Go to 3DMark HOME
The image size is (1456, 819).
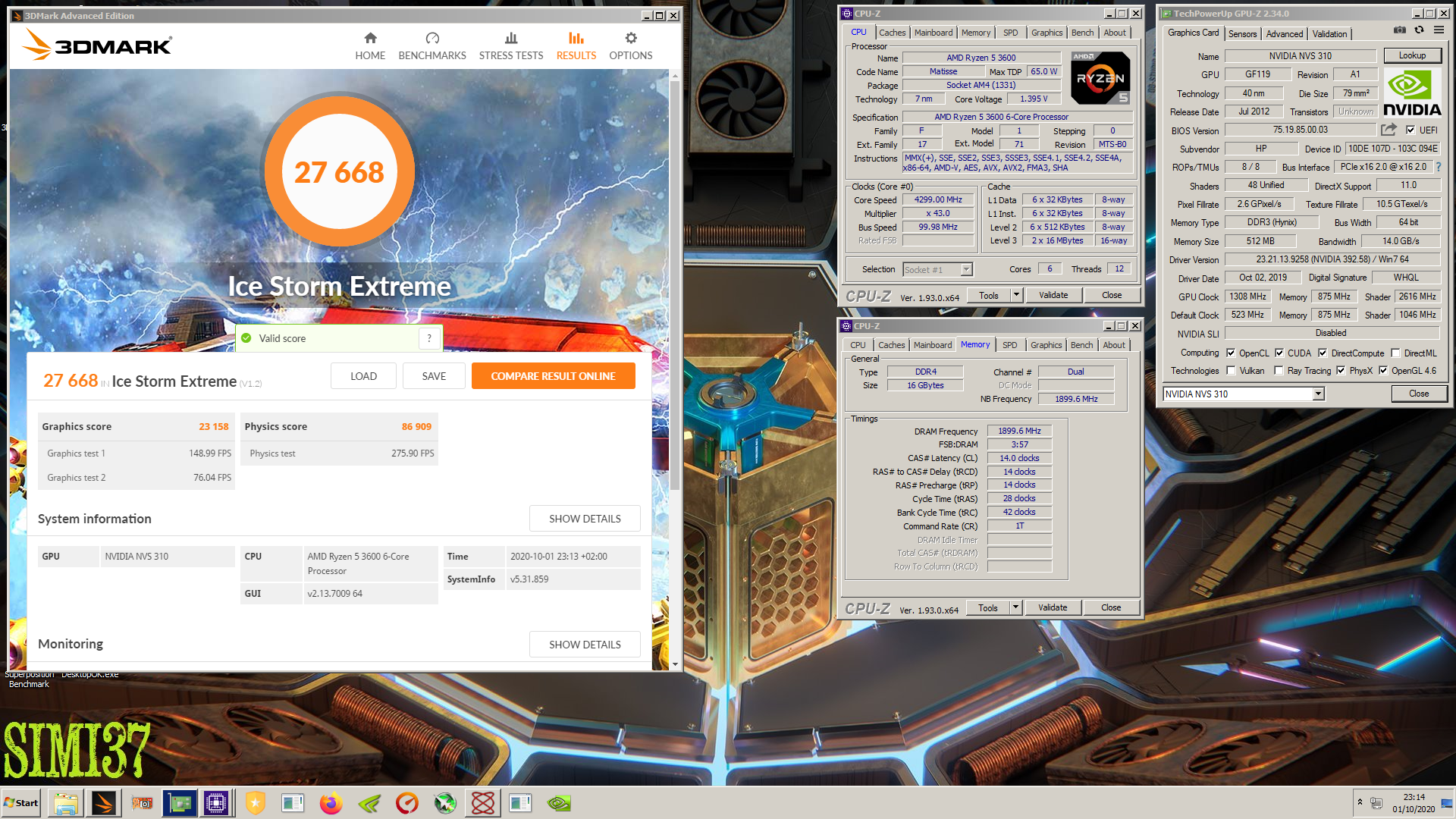[370, 46]
